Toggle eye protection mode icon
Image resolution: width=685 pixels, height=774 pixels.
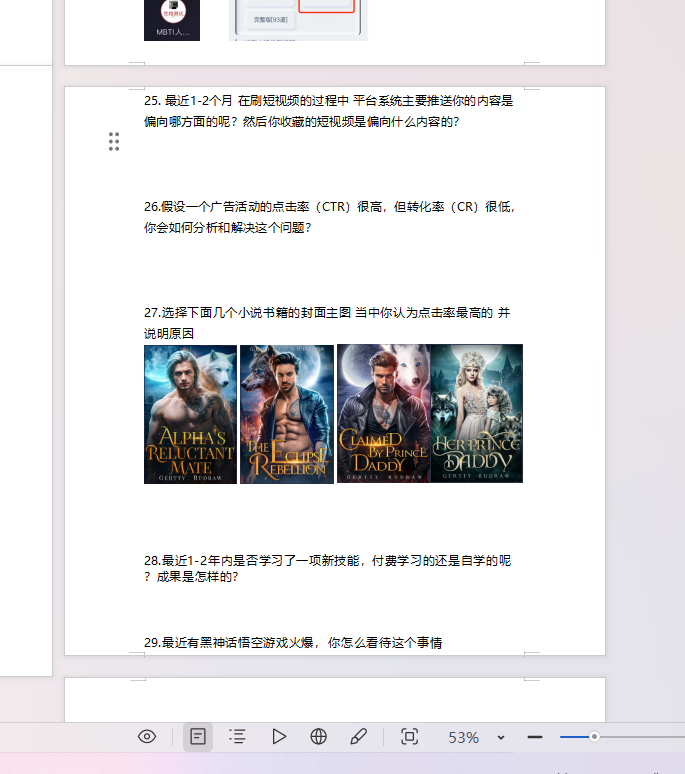[x=147, y=737]
